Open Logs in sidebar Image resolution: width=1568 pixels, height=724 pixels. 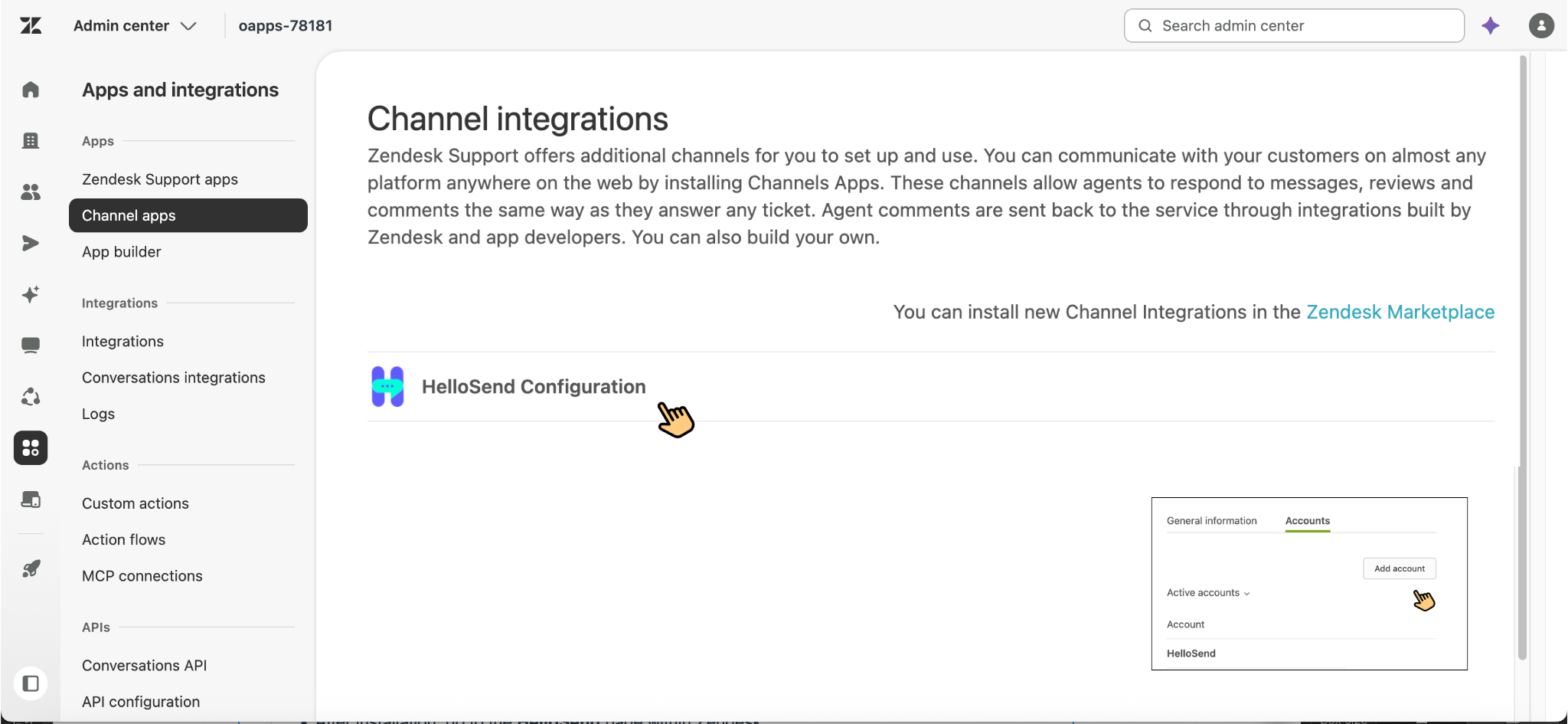(98, 414)
